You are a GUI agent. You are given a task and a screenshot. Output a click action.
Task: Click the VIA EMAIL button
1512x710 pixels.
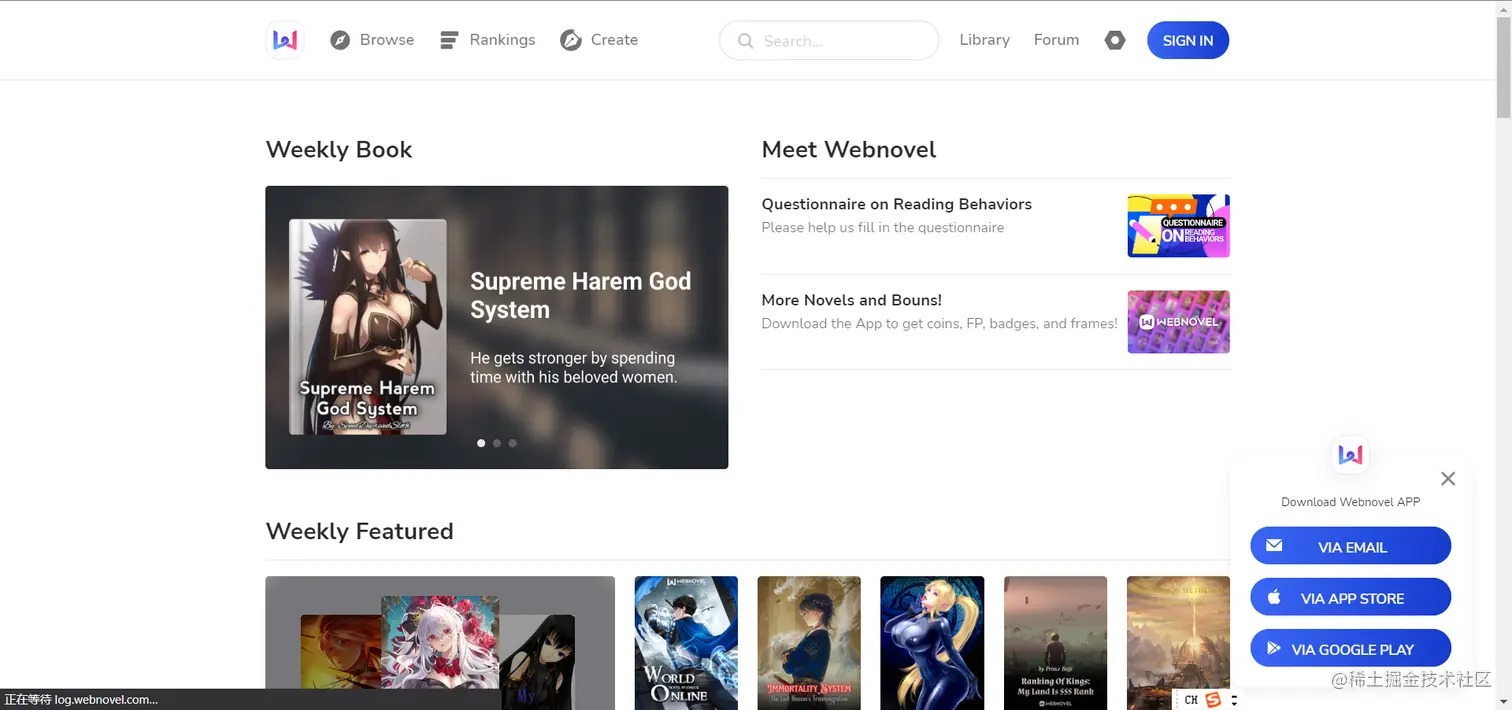(1350, 546)
